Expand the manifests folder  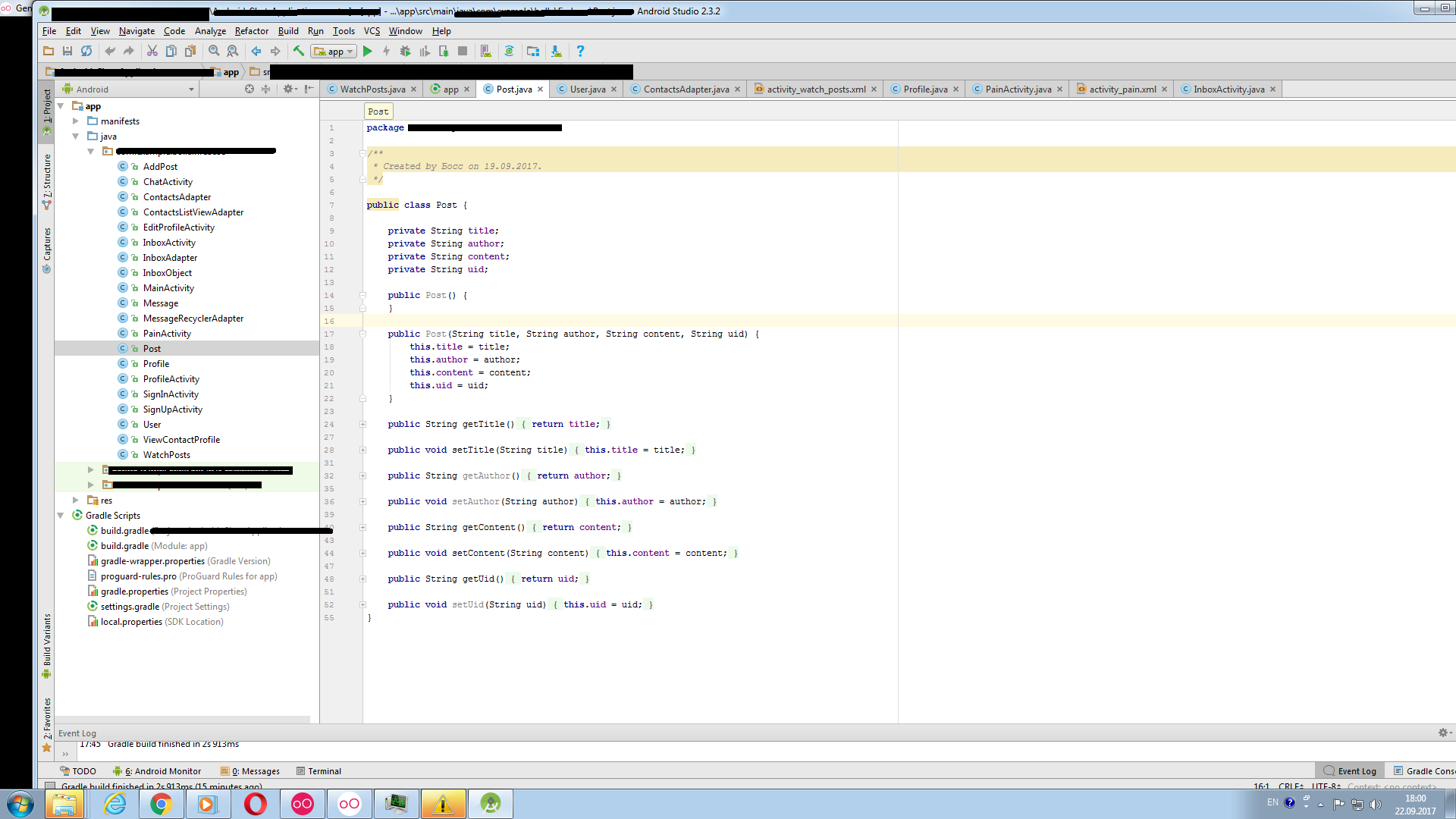click(x=76, y=121)
